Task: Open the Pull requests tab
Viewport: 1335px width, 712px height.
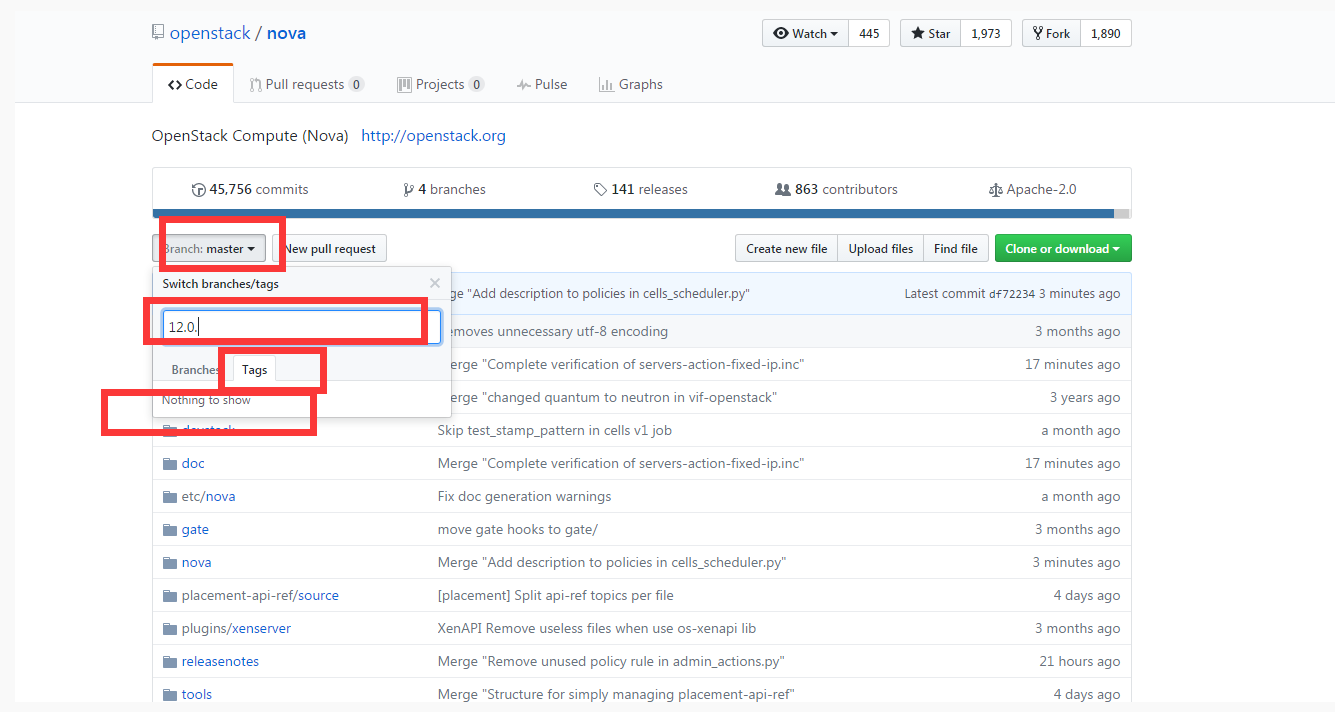Action: pyautogui.click(x=306, y=84)
